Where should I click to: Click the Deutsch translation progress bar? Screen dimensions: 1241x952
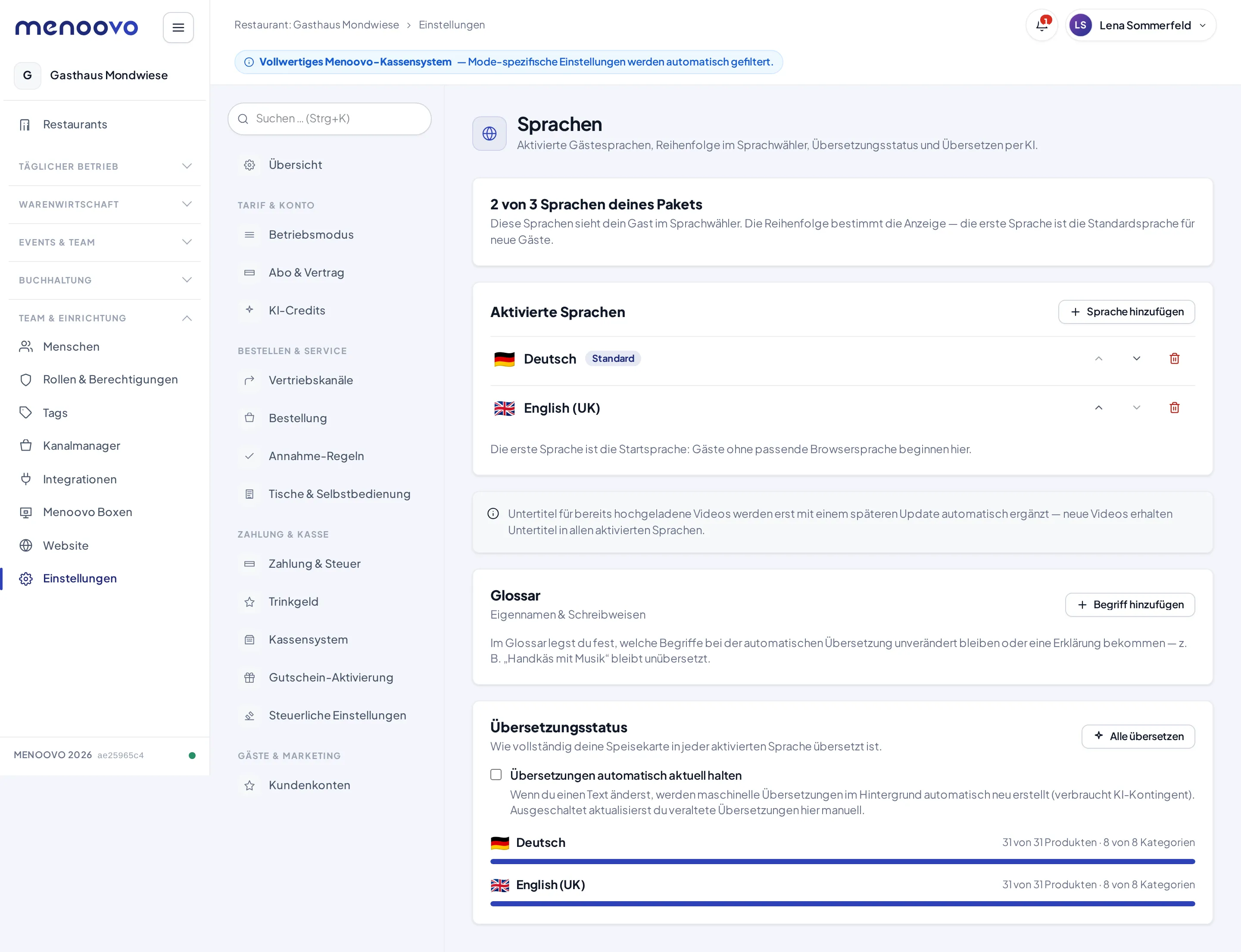(x=842, y=862)
